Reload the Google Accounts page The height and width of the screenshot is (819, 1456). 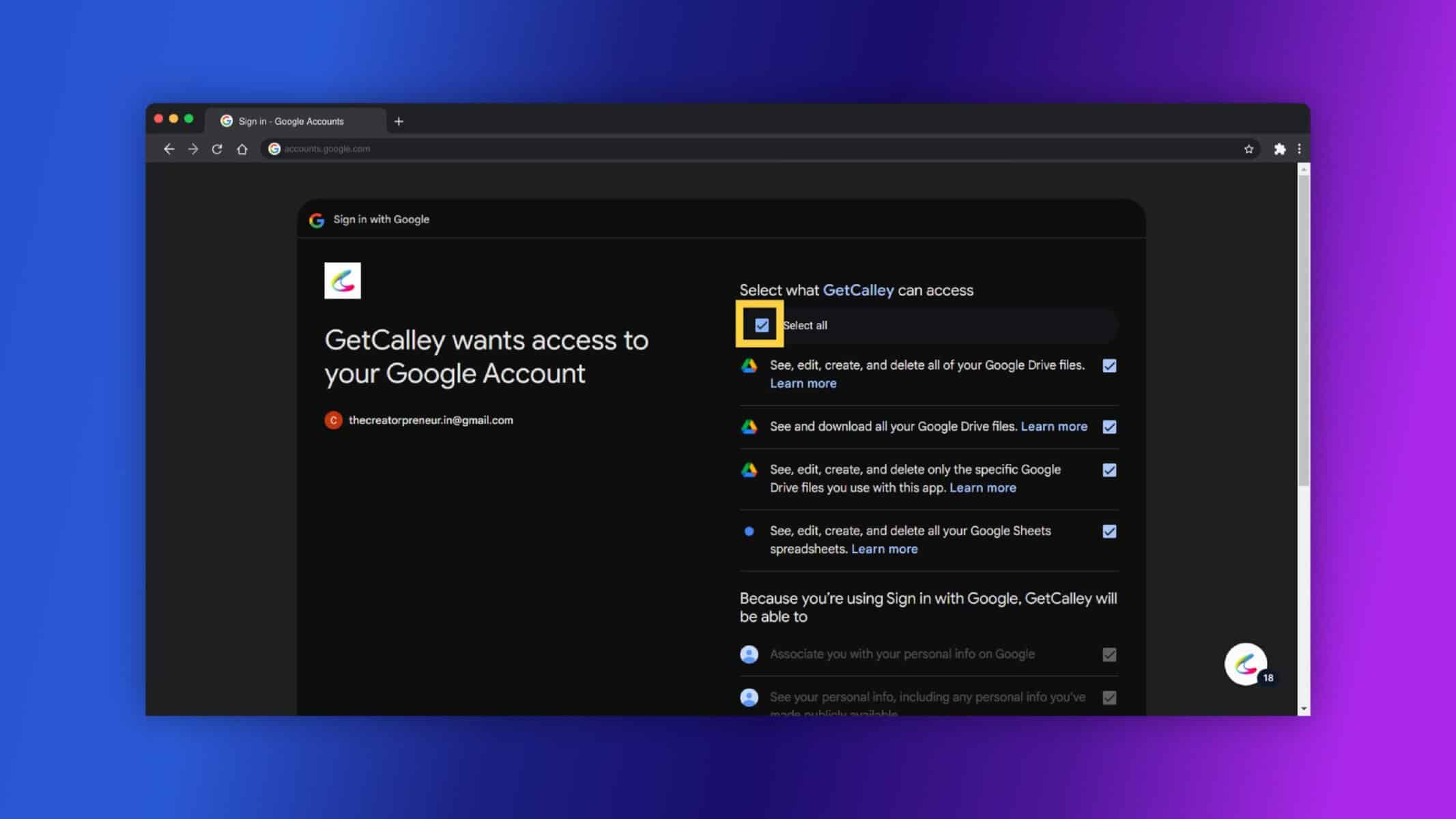pos(217,149)
